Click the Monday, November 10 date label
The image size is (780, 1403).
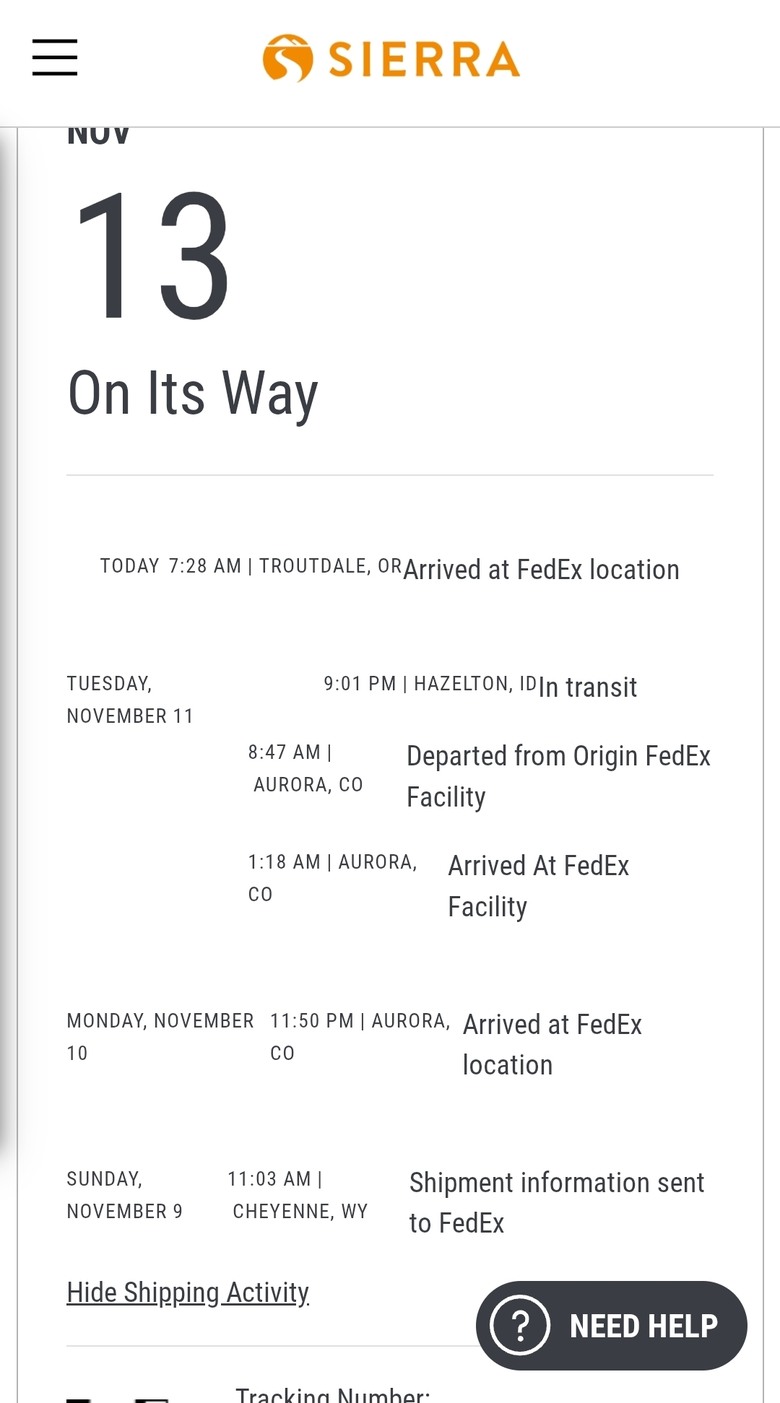click(160, 1036)
